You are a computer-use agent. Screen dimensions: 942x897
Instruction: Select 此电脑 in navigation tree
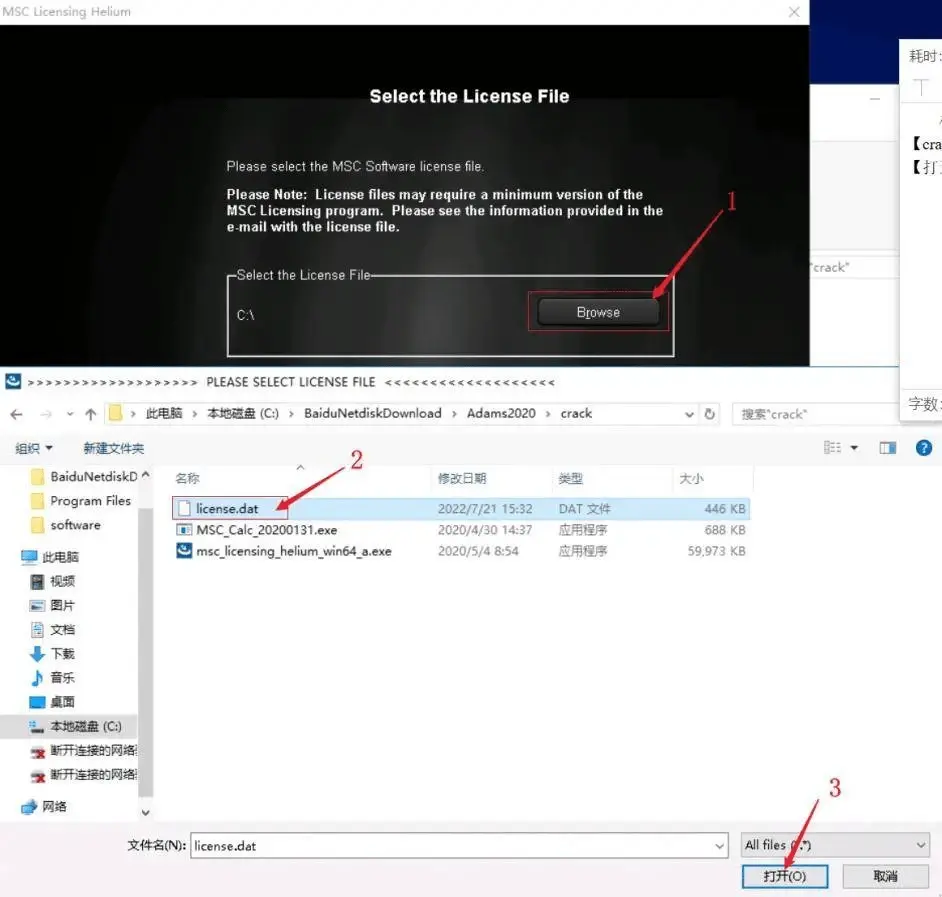click(x=50, y=557)
